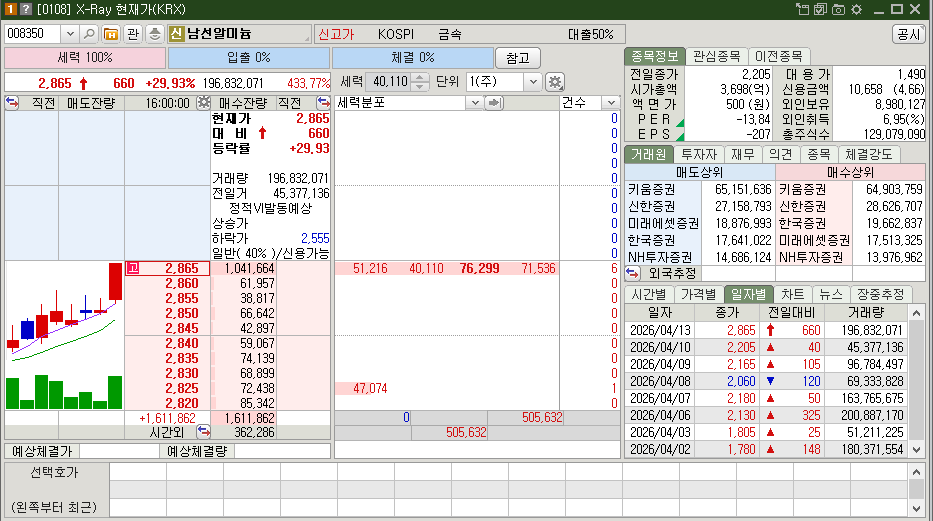
Task: Toggle swap icon left of 직전 header
Action: coord(12,102)
